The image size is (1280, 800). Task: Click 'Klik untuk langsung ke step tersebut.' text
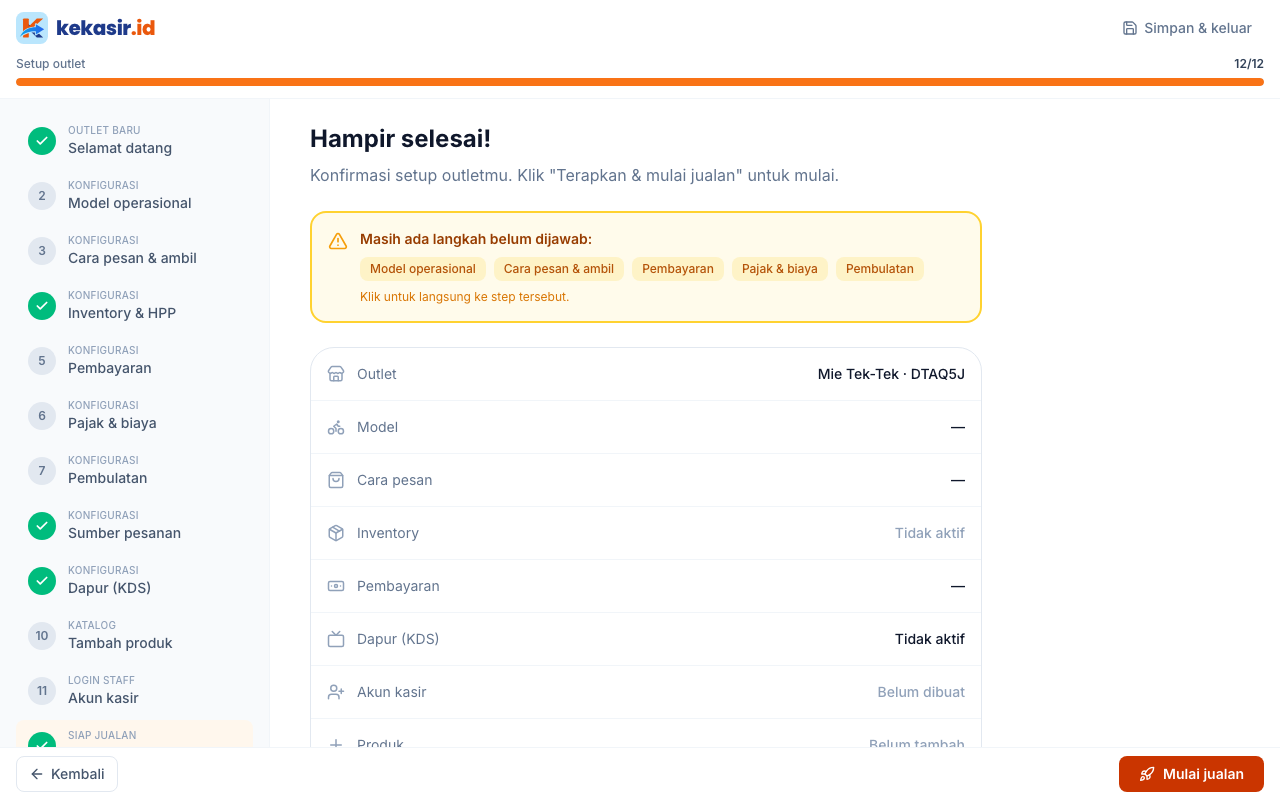(464, 297)
